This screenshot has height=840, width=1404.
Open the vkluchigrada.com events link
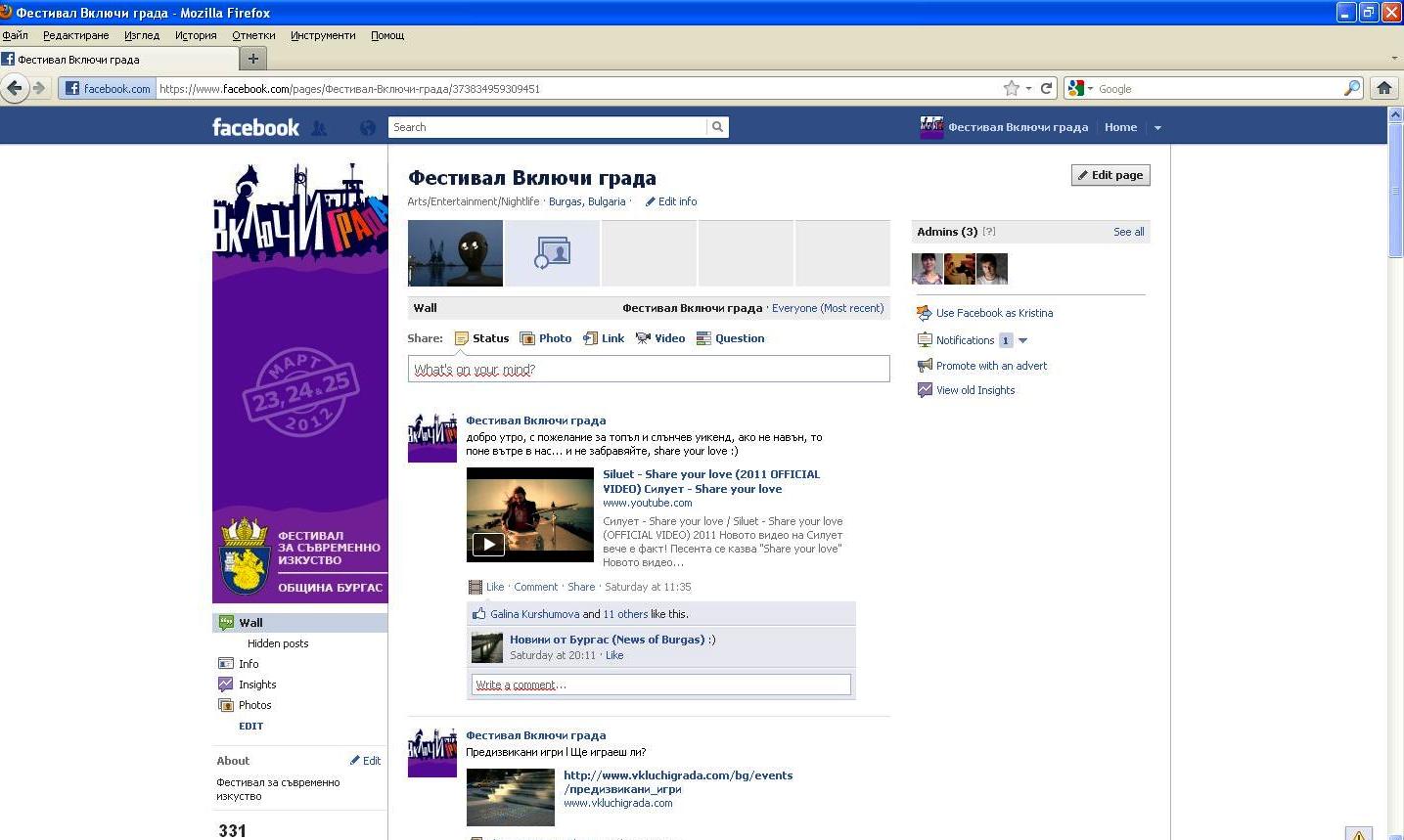pyautogui.click(x=678, y=781)
